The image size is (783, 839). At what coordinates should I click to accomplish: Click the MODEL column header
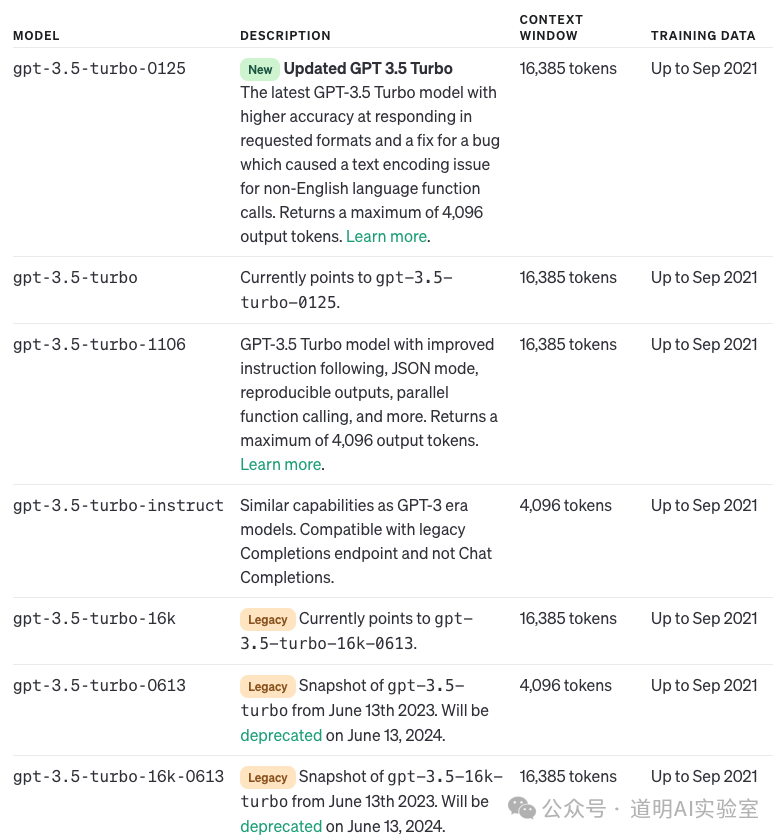click(36, 36)
